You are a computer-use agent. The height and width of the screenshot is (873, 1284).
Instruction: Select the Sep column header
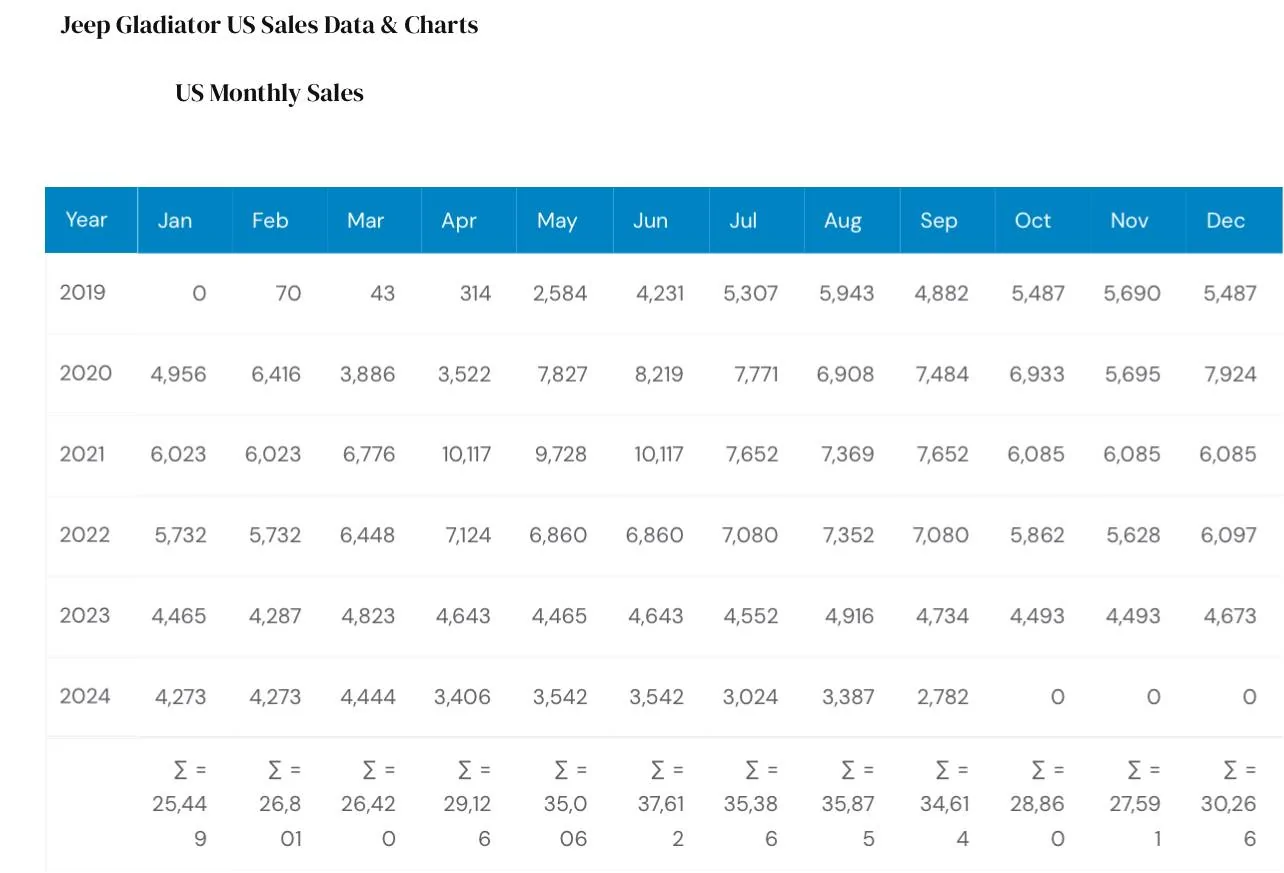click(938, 220)
